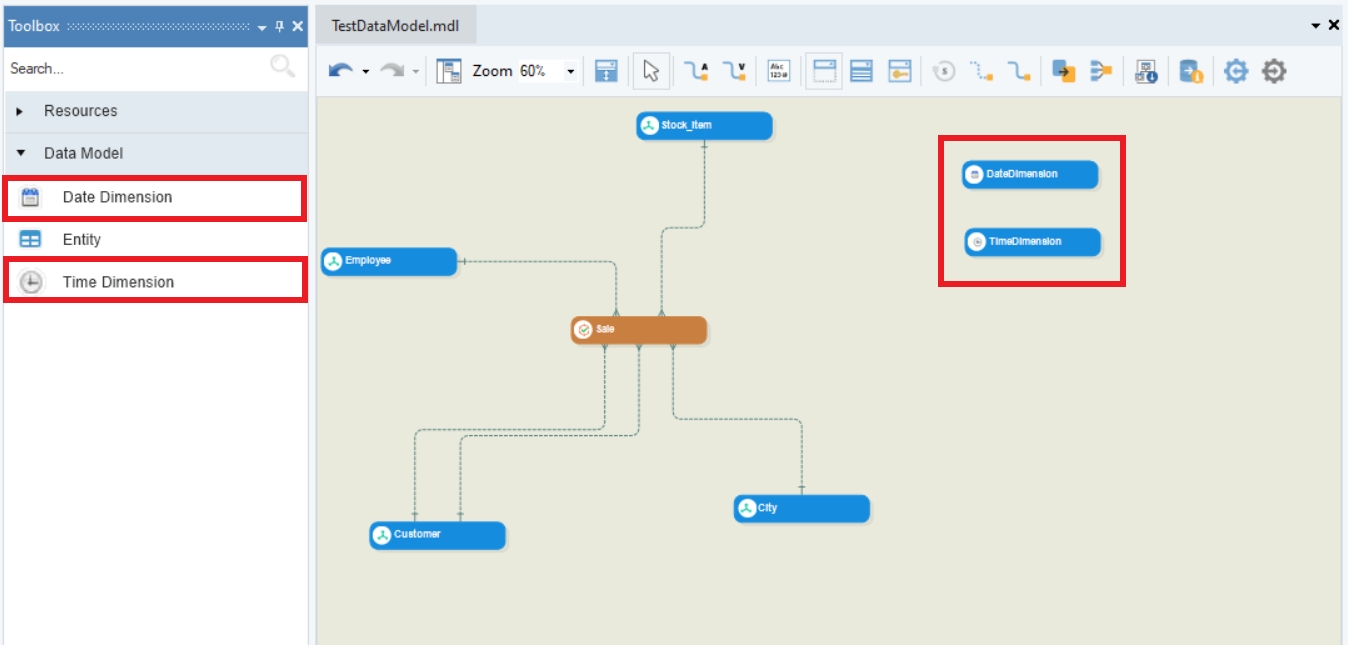The width and height of the screenshot is (1348, 645).
Task: Pick the Entity item in toolbox
Action: pyautogui.click(x=81, y=240)
